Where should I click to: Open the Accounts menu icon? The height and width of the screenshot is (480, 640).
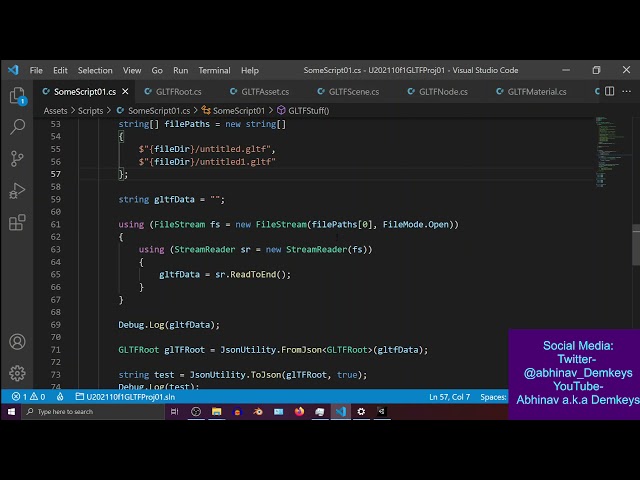[x=18, y=342]
